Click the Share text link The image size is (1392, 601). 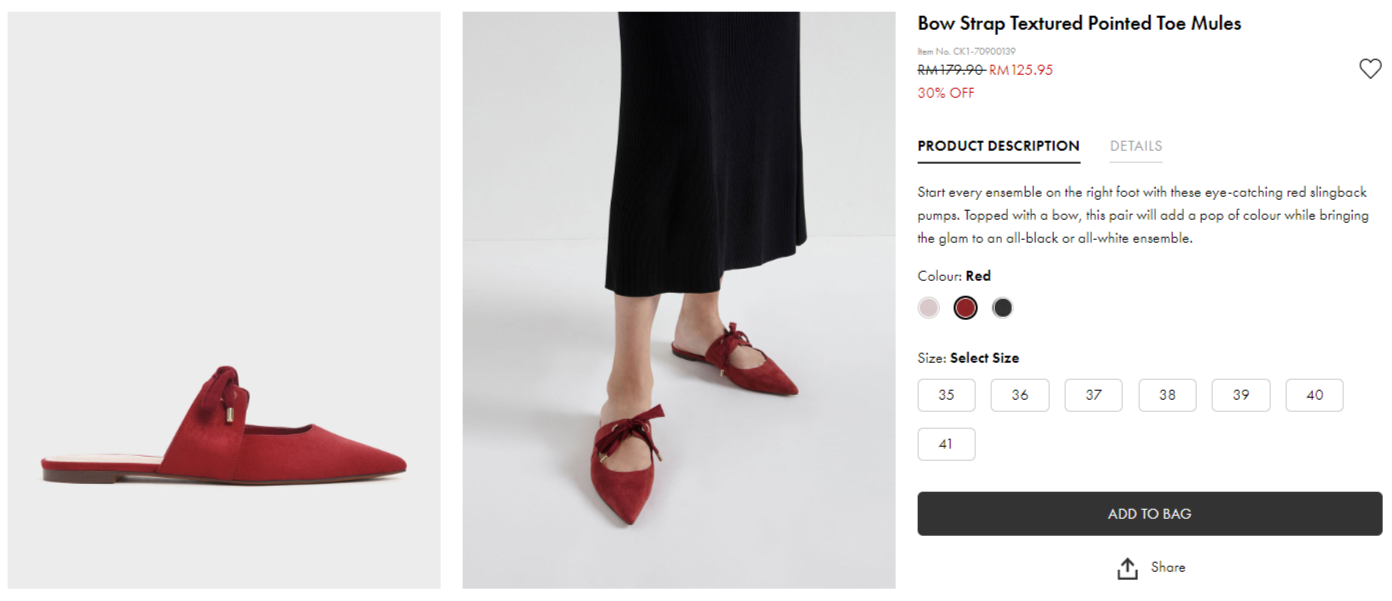(x=1167, y=567)
